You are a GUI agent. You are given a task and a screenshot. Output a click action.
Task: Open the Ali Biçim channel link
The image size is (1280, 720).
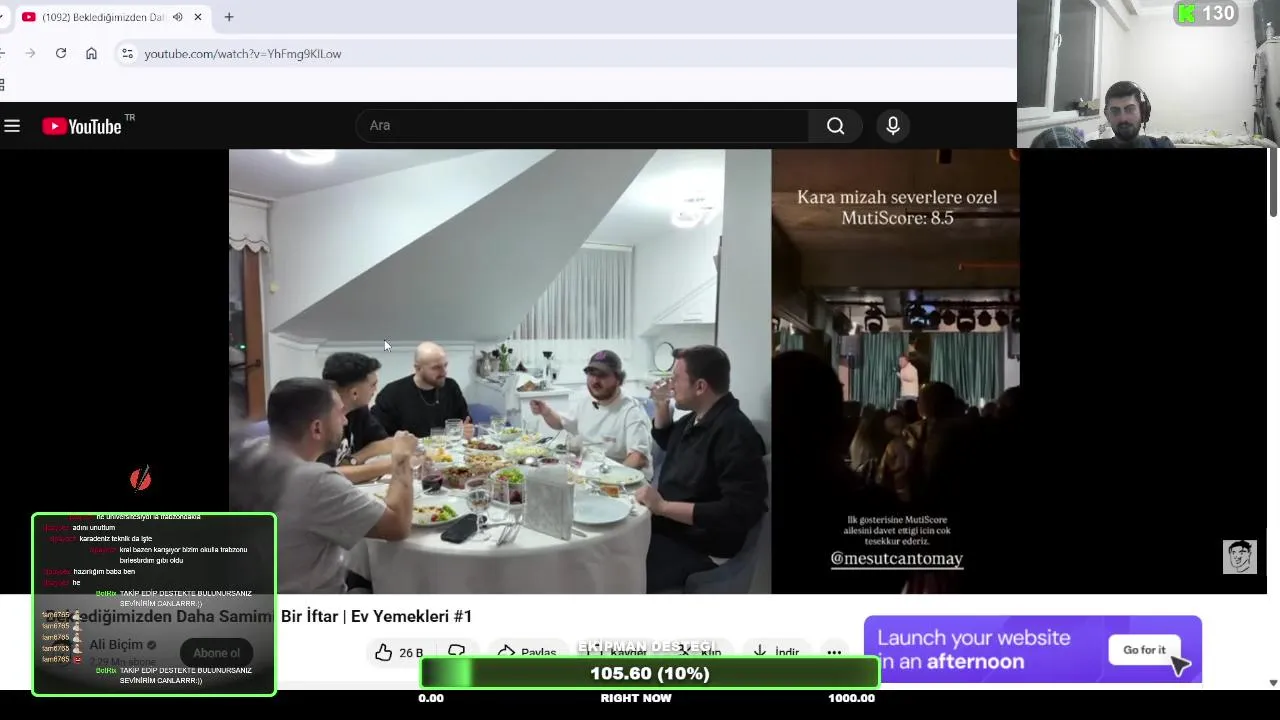[116, 644]
